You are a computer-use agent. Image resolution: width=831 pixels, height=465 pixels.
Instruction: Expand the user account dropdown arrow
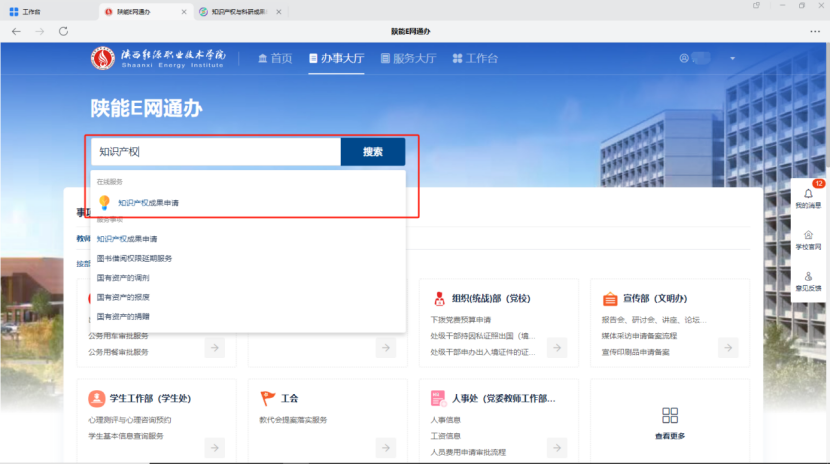click(x=732, y=58)
